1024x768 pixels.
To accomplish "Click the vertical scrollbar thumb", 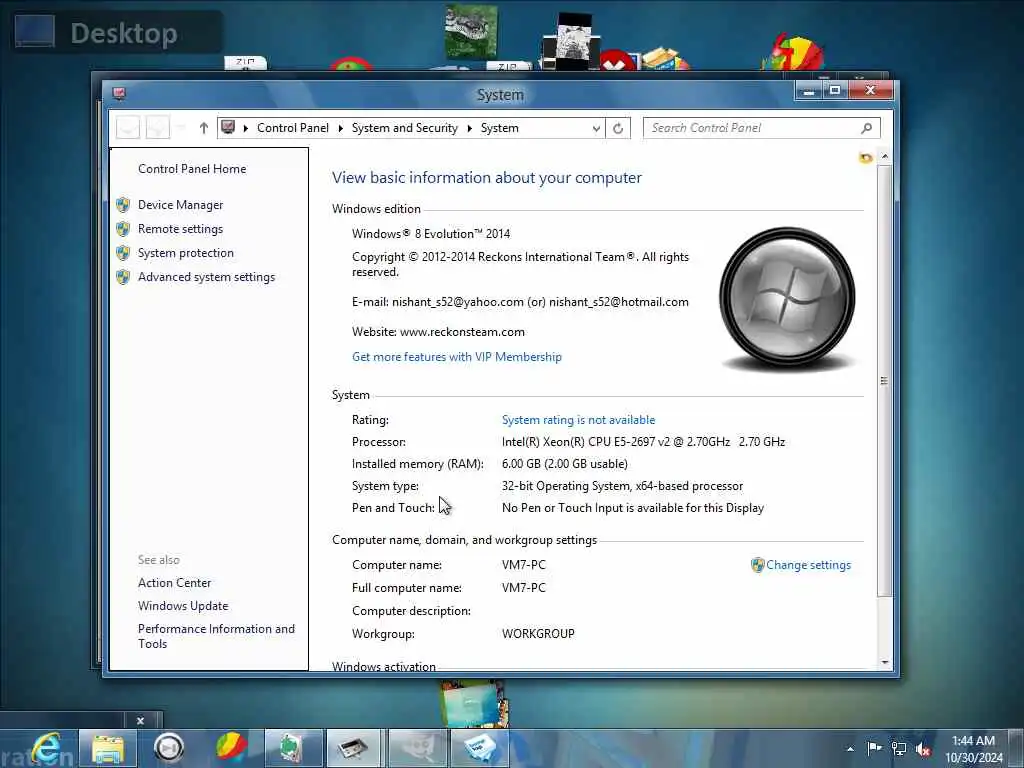I will [885, 381].
